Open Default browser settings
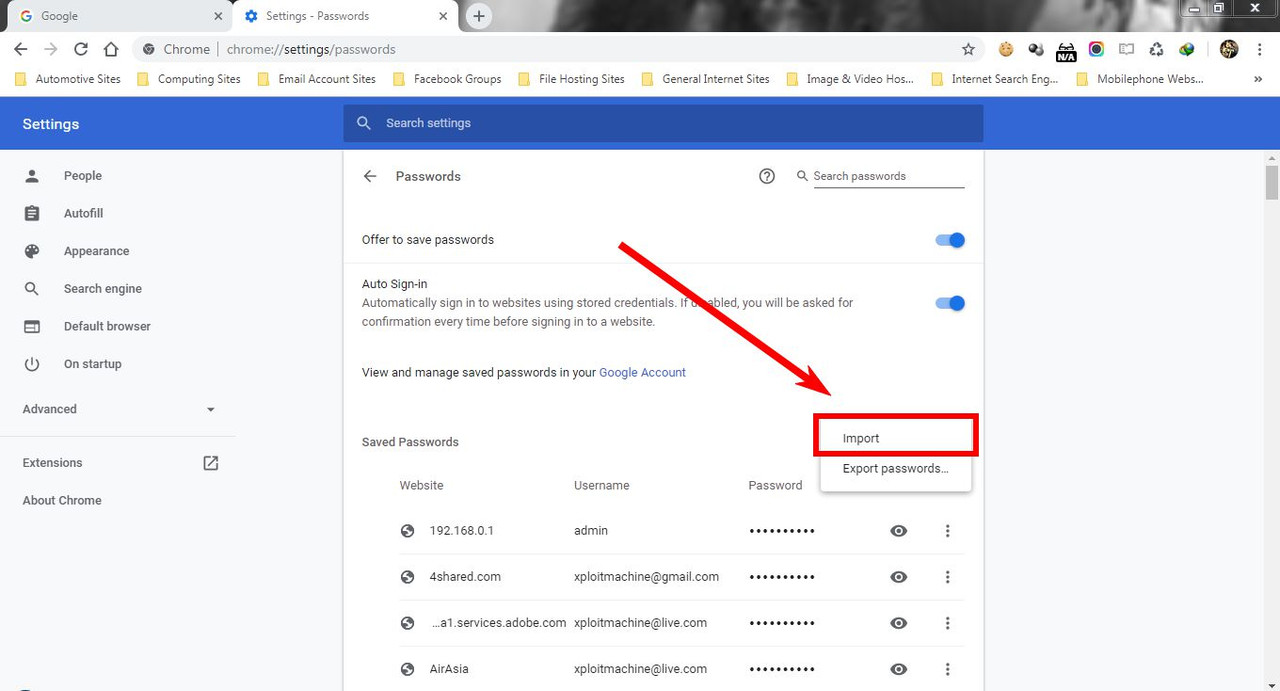The width and height of the screenshot is (1280, 691). pos(107,327)
